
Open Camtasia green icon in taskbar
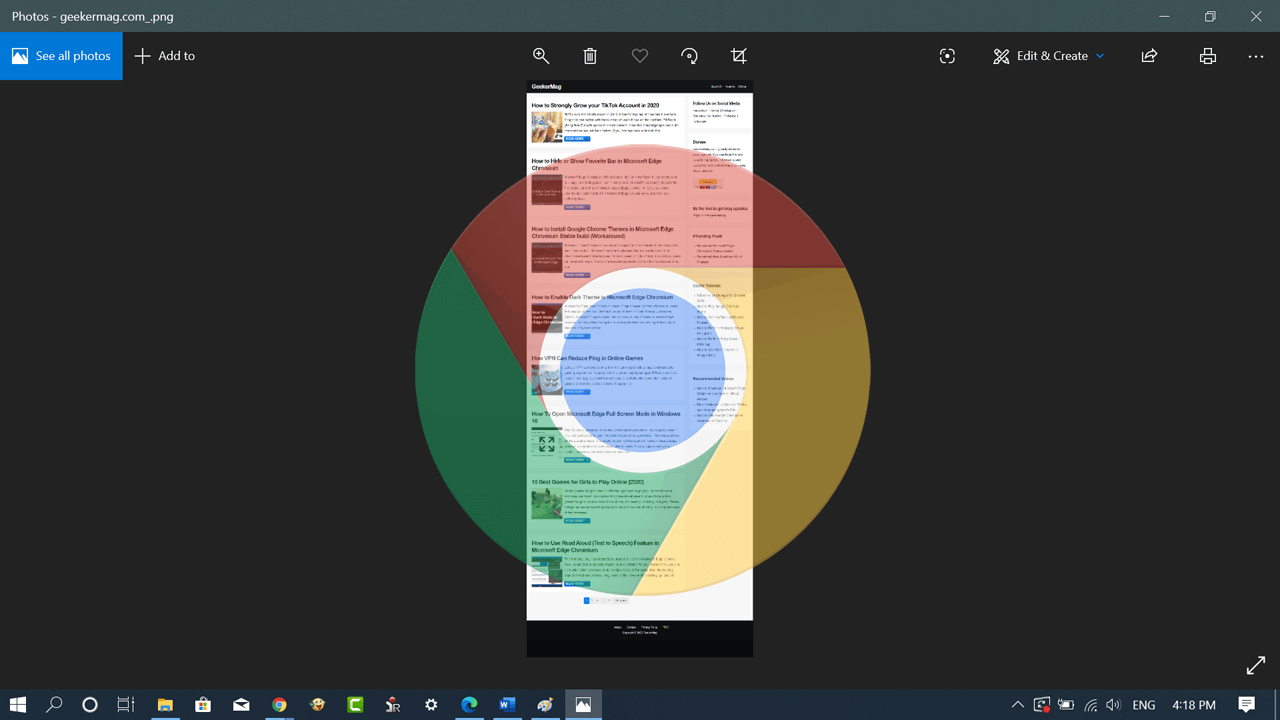click(355, 705)
